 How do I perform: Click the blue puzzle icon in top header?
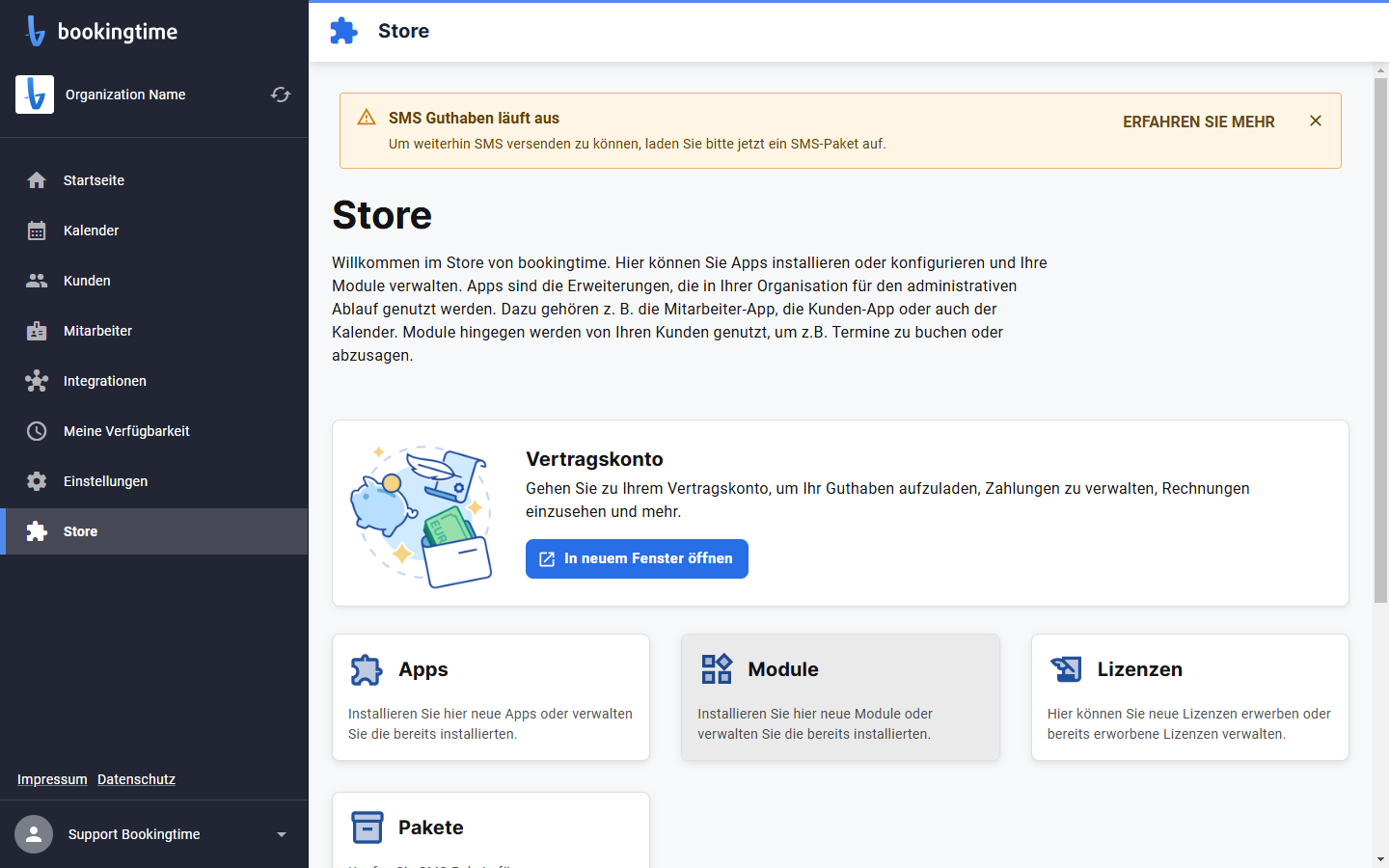(343, 31)
